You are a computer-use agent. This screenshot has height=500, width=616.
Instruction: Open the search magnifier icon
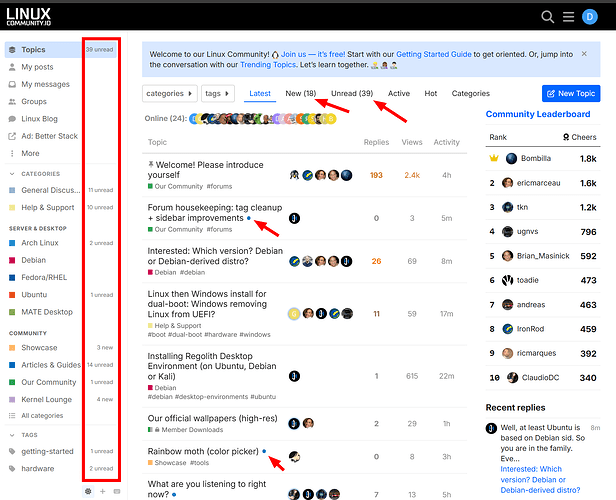[x=547, y=17]
